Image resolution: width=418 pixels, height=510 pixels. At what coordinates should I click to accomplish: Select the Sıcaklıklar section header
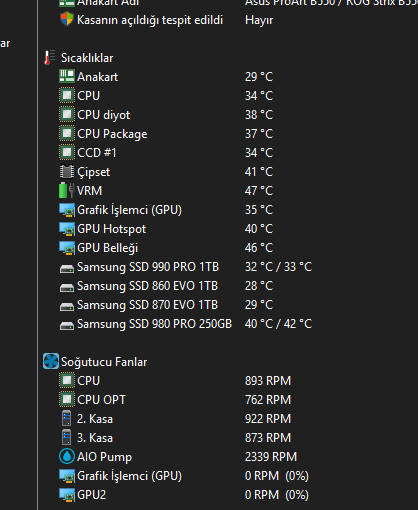(x=87, y=58)
